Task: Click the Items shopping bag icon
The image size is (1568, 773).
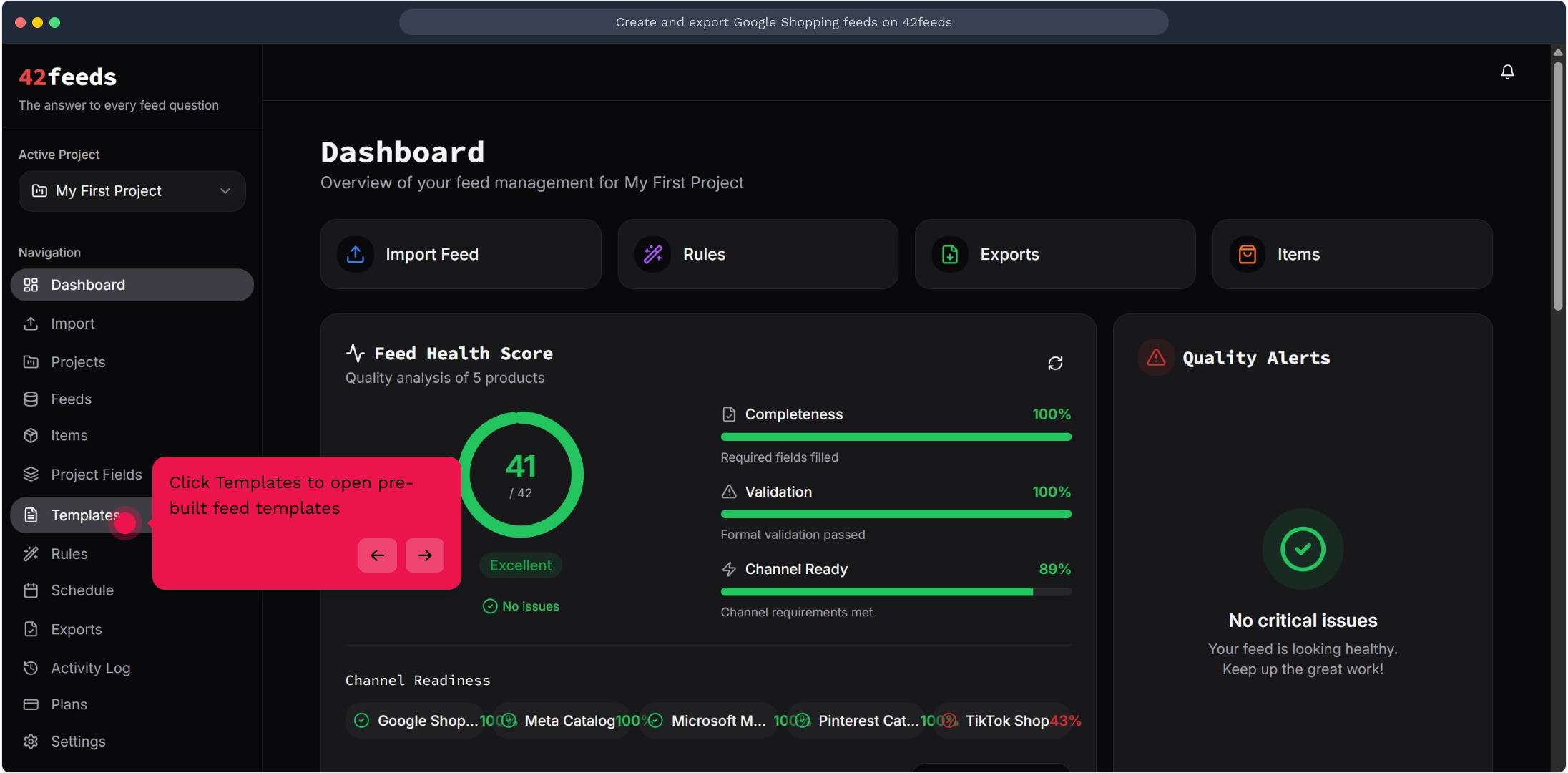Action: [x=1247, y=254]
